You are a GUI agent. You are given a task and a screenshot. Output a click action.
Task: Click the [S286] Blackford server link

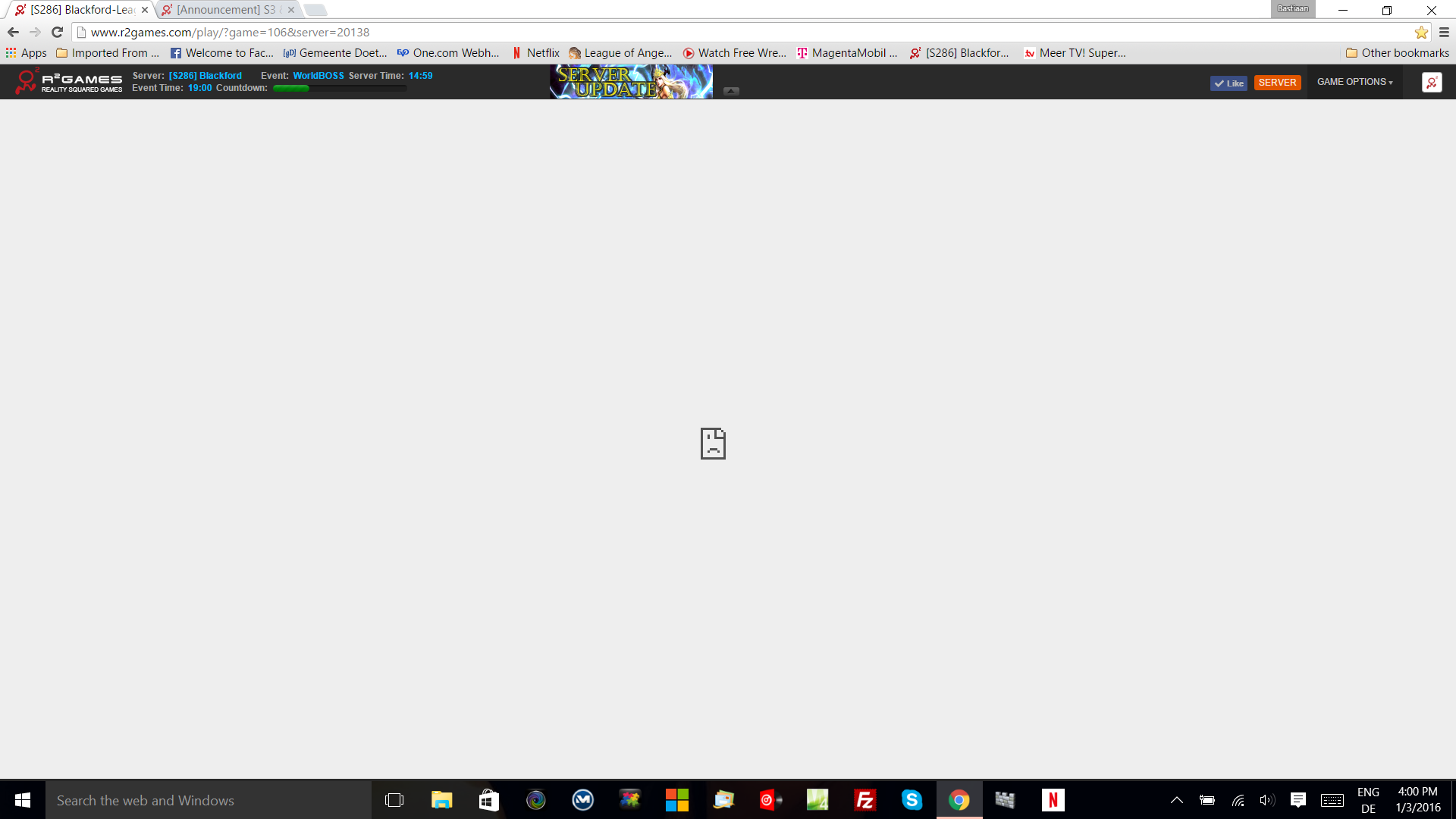[x=205, y=76]
